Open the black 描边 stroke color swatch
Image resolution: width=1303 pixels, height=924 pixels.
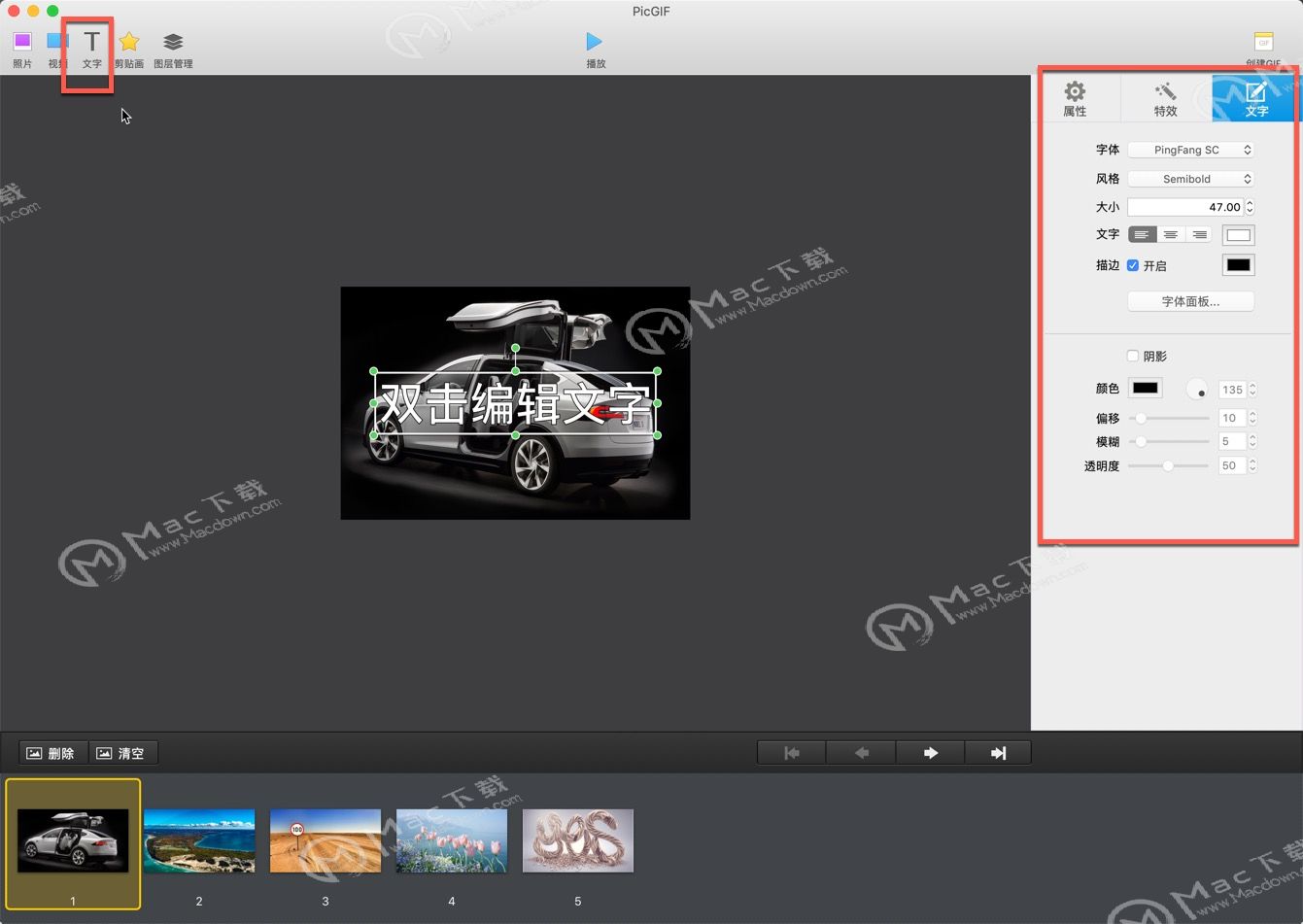[1238, 265]
